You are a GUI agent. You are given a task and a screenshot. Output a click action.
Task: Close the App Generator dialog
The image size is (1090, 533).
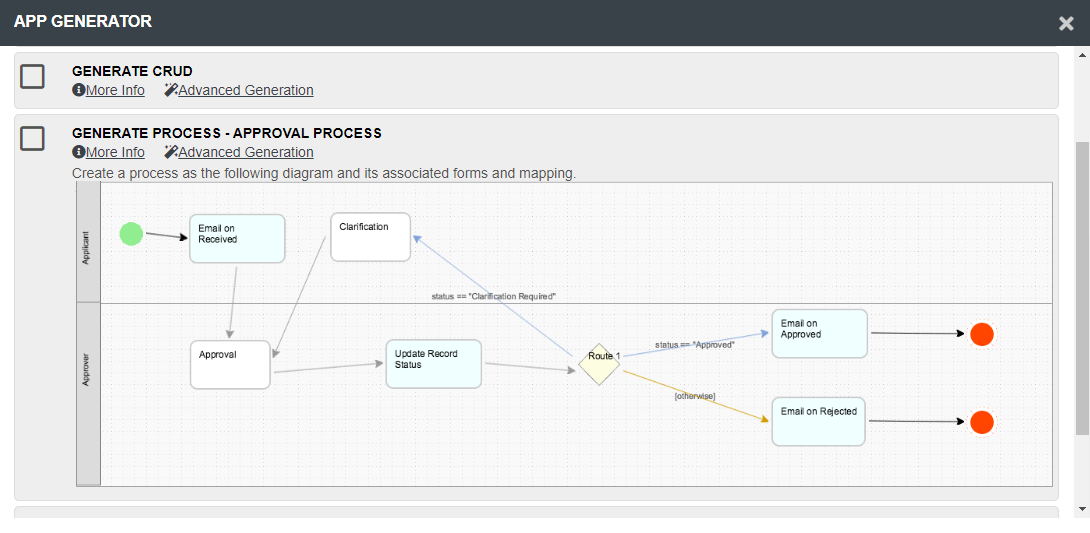point(1066,23)
